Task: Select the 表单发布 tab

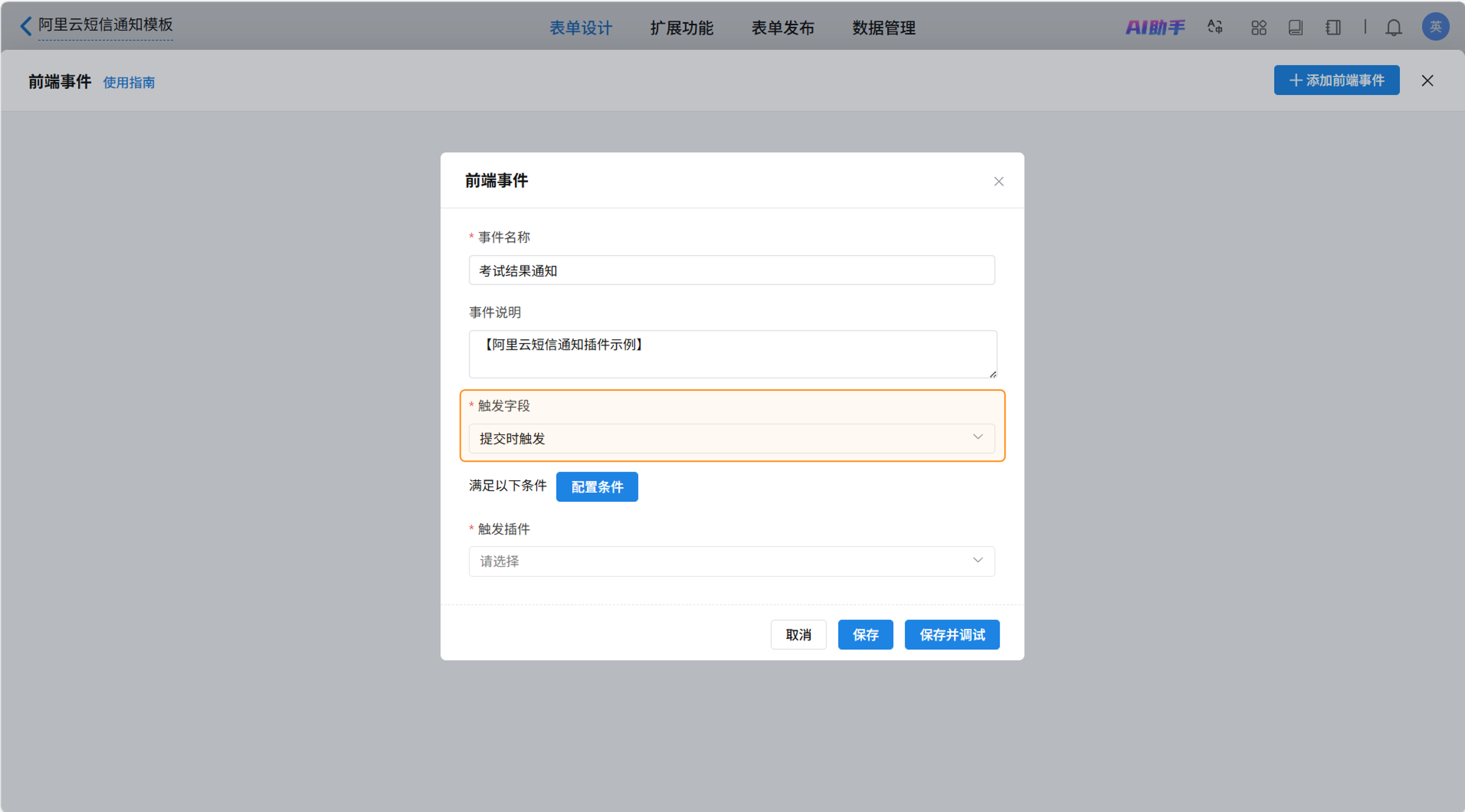Action: coord(783,28)
